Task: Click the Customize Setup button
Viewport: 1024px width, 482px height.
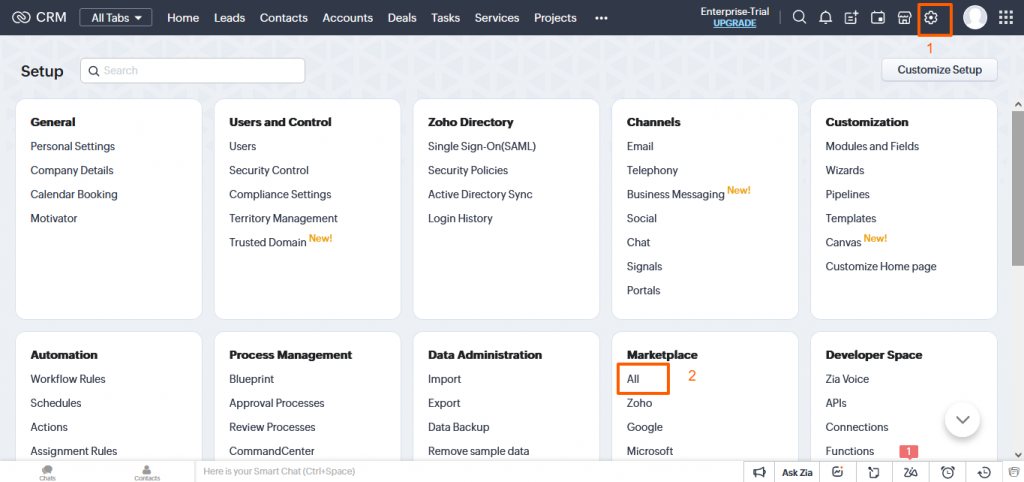Action: click(939, 70)
